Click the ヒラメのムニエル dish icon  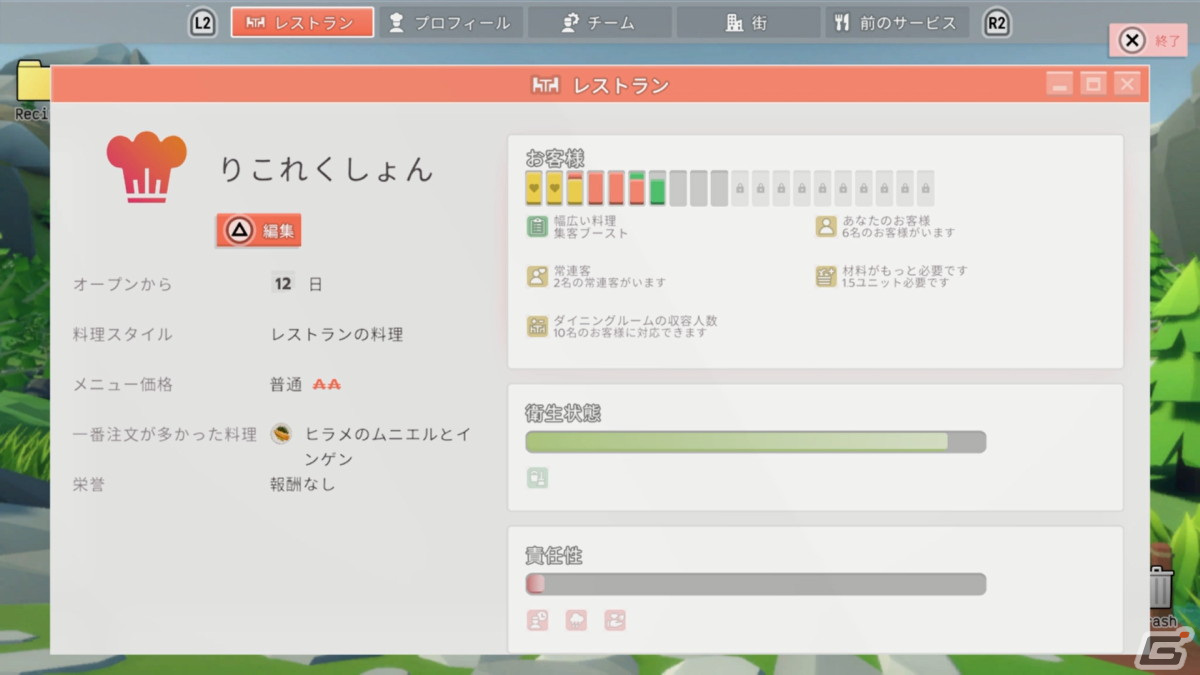282,434
